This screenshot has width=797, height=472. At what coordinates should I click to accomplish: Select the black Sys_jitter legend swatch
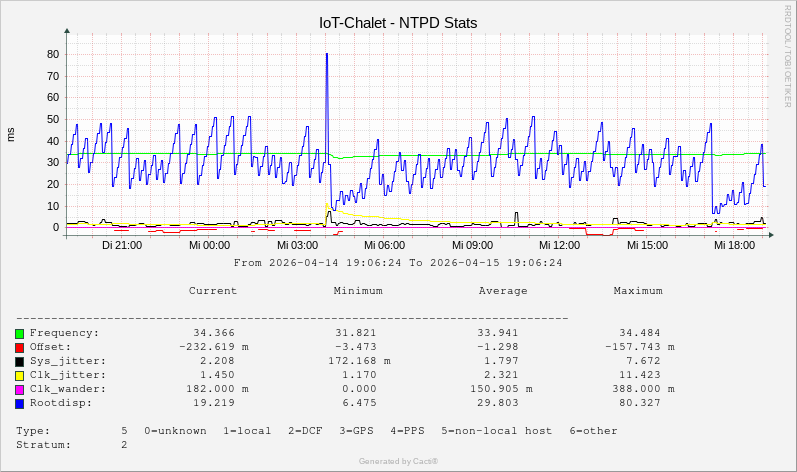pos(19,361)
